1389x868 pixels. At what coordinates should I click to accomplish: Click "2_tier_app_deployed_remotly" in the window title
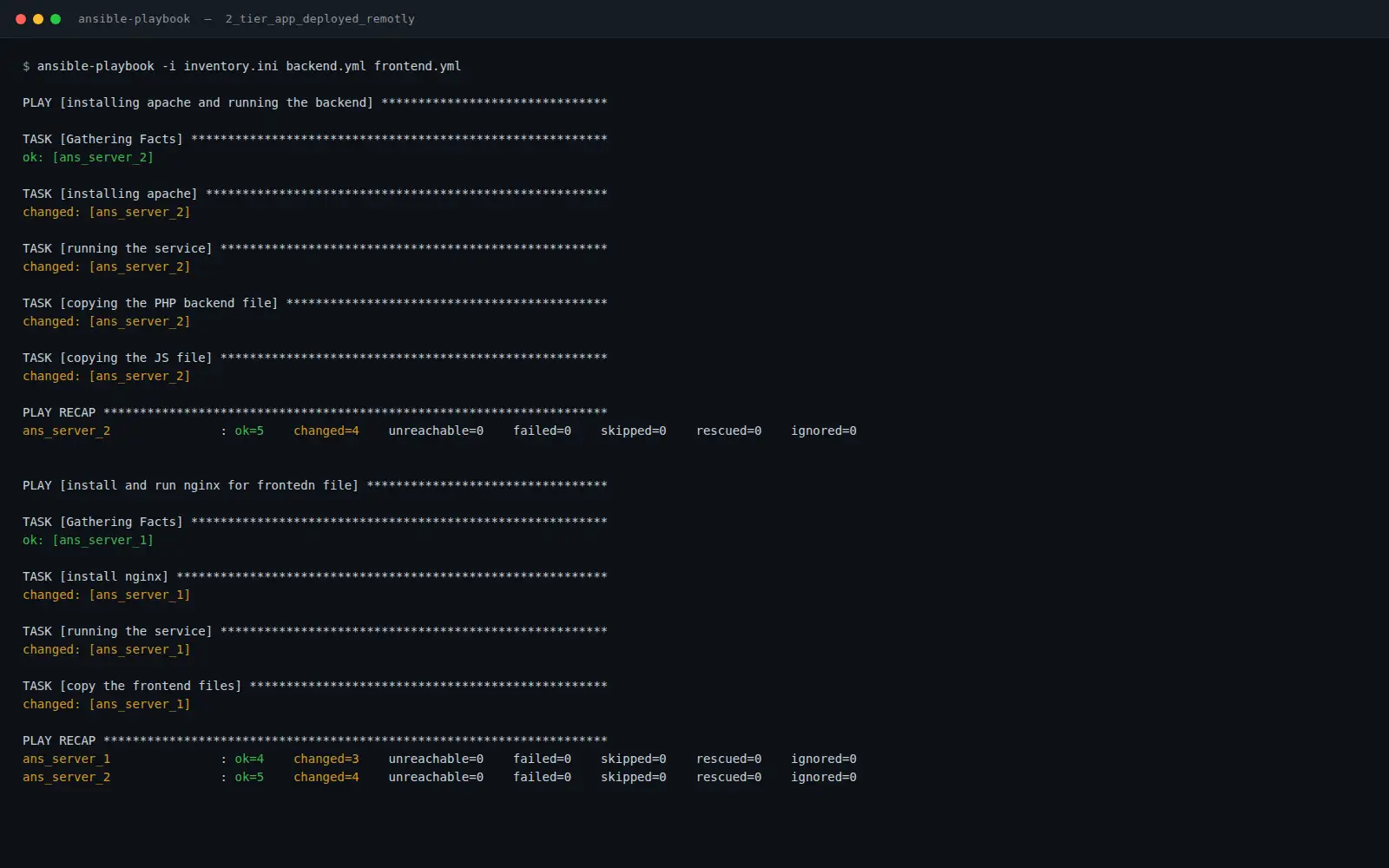point(320,19)
